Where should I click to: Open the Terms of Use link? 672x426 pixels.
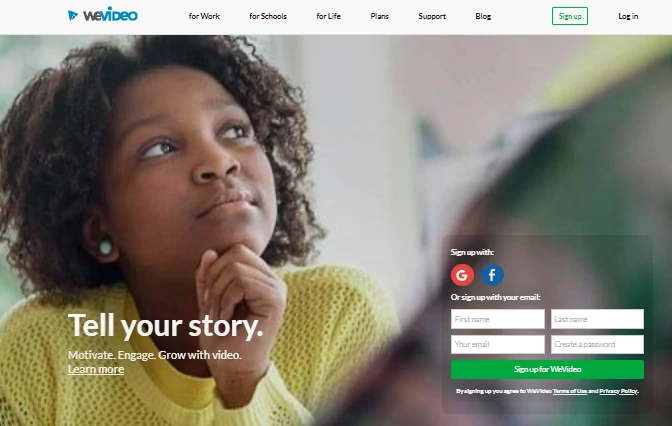click(x=570, y=391)
